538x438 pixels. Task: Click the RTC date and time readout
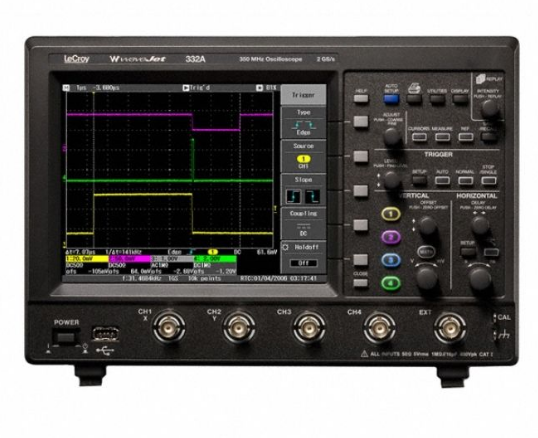point(278,279)
